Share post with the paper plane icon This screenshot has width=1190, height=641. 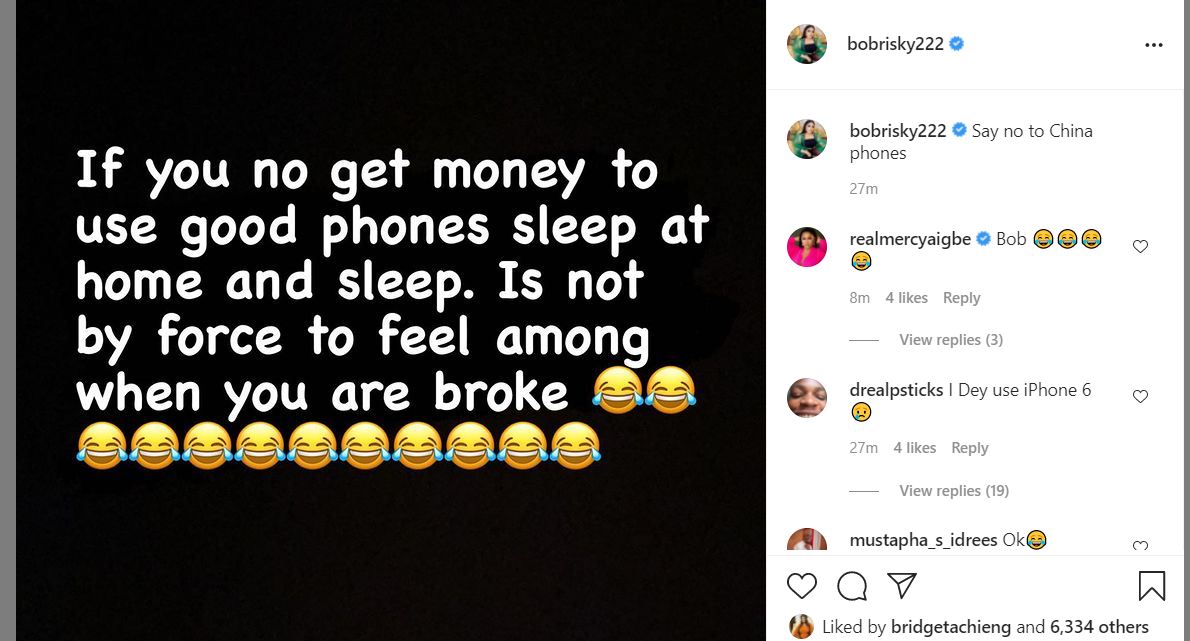coord(902,586)
